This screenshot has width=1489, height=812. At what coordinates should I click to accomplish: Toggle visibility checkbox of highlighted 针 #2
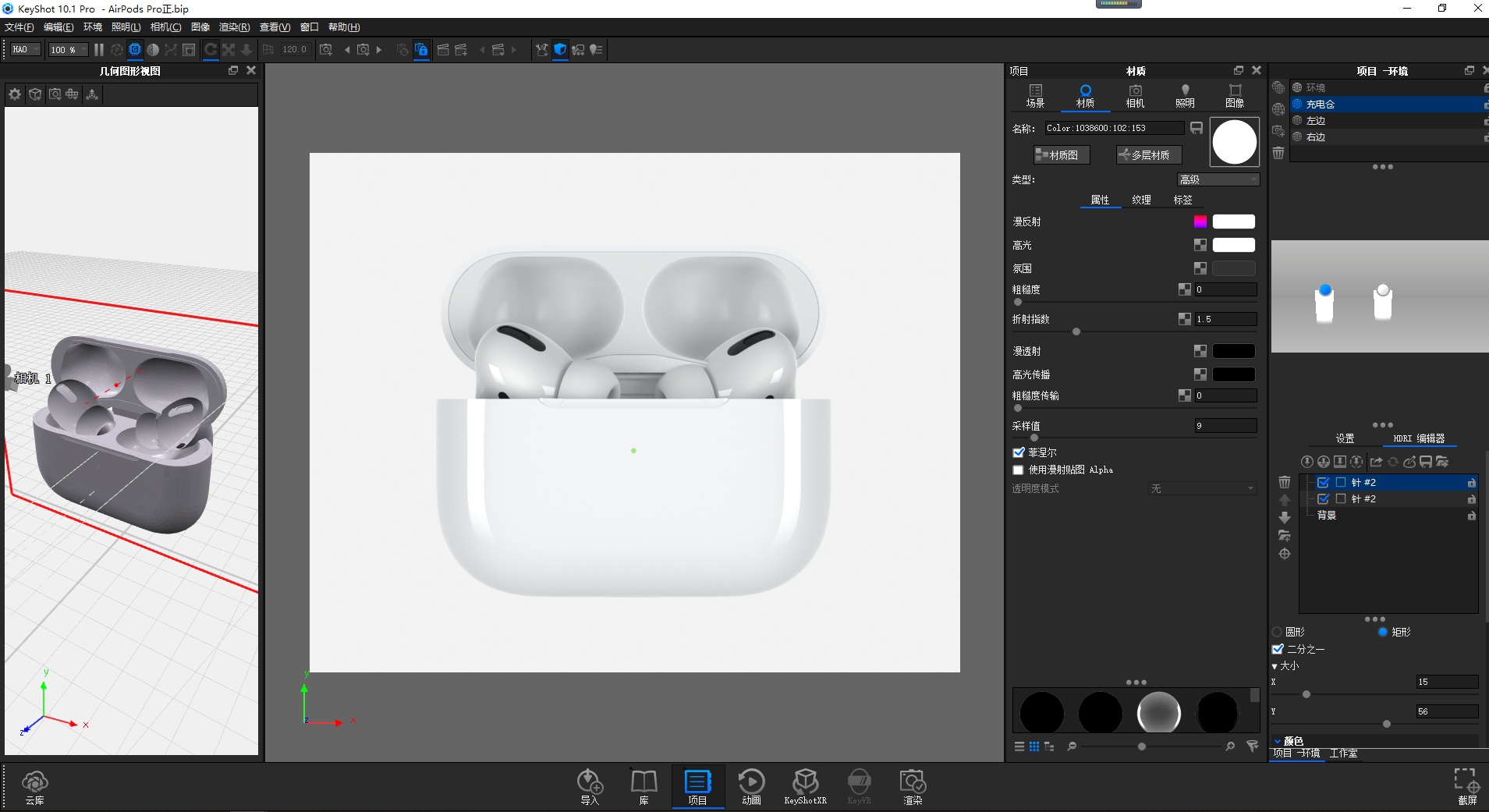[x=1324, y=483]
